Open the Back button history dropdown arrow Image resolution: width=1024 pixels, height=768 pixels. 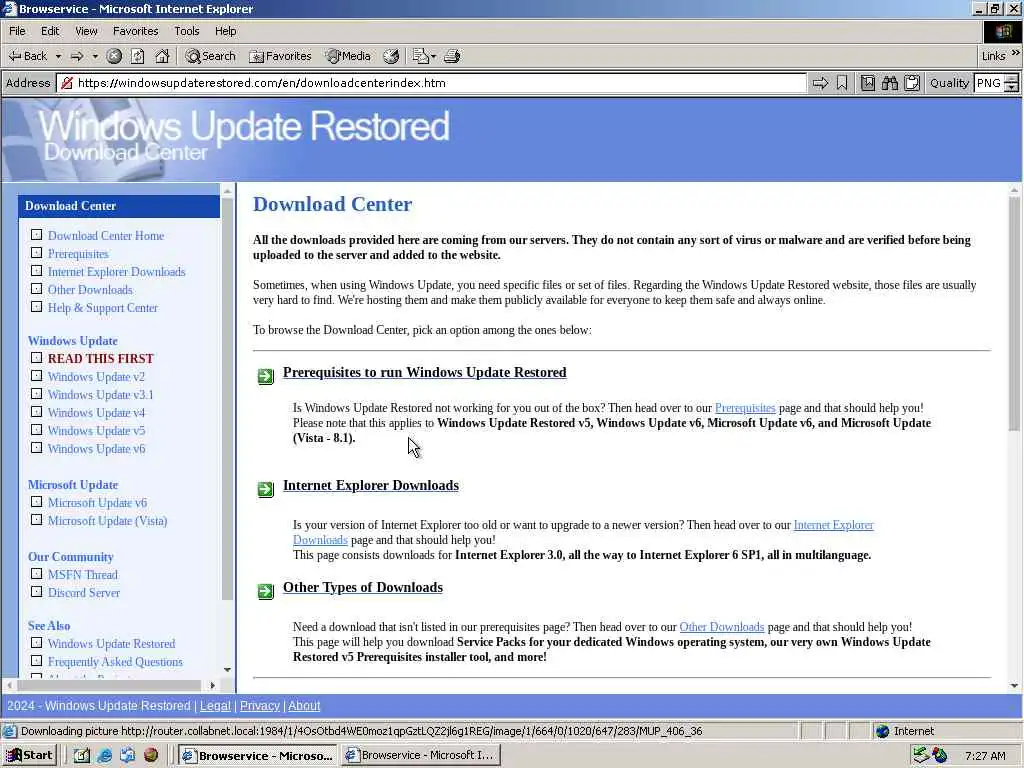(58, 56)
